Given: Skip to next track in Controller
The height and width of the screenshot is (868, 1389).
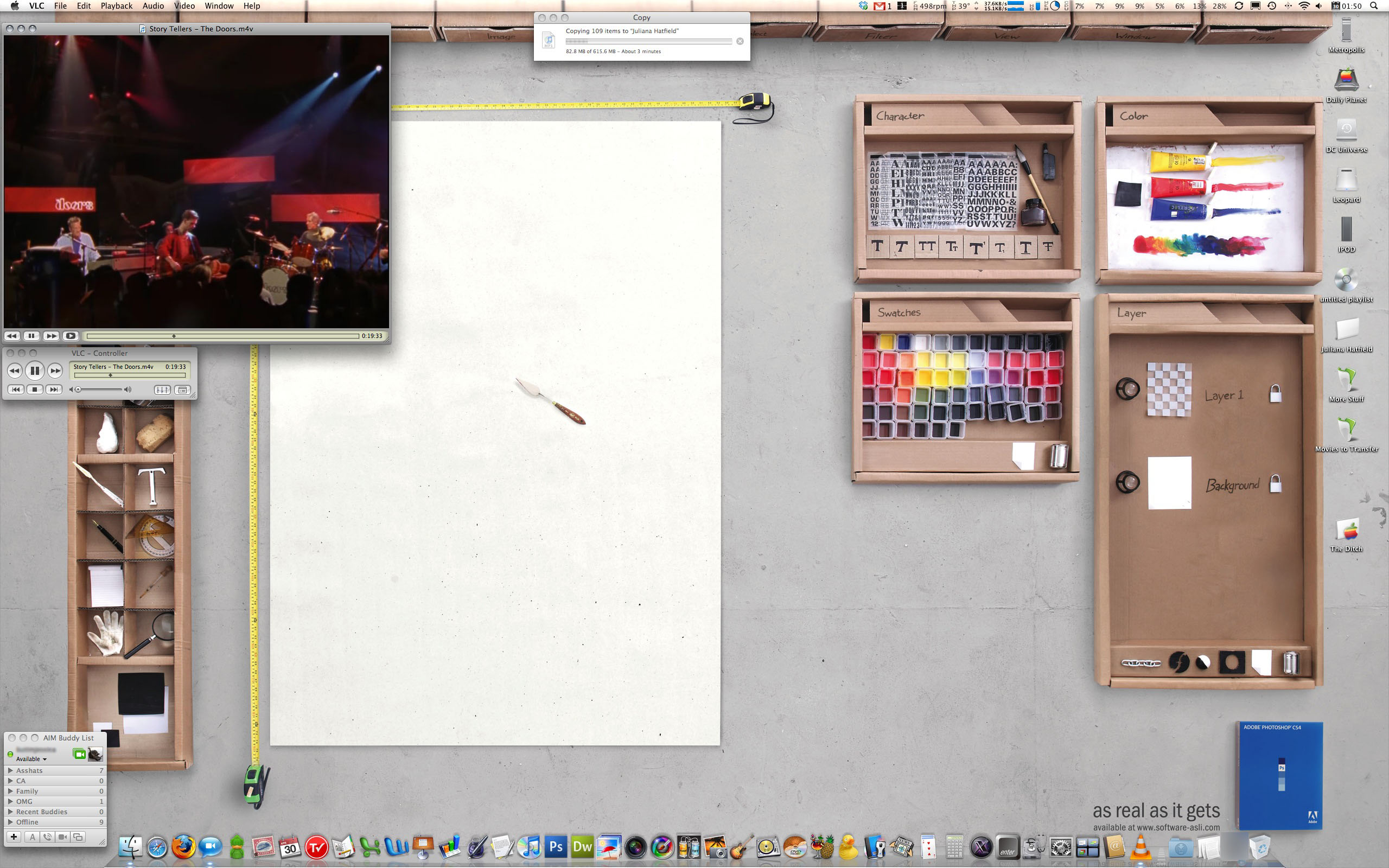Looking at the screenshot, I should pos(54,390).
